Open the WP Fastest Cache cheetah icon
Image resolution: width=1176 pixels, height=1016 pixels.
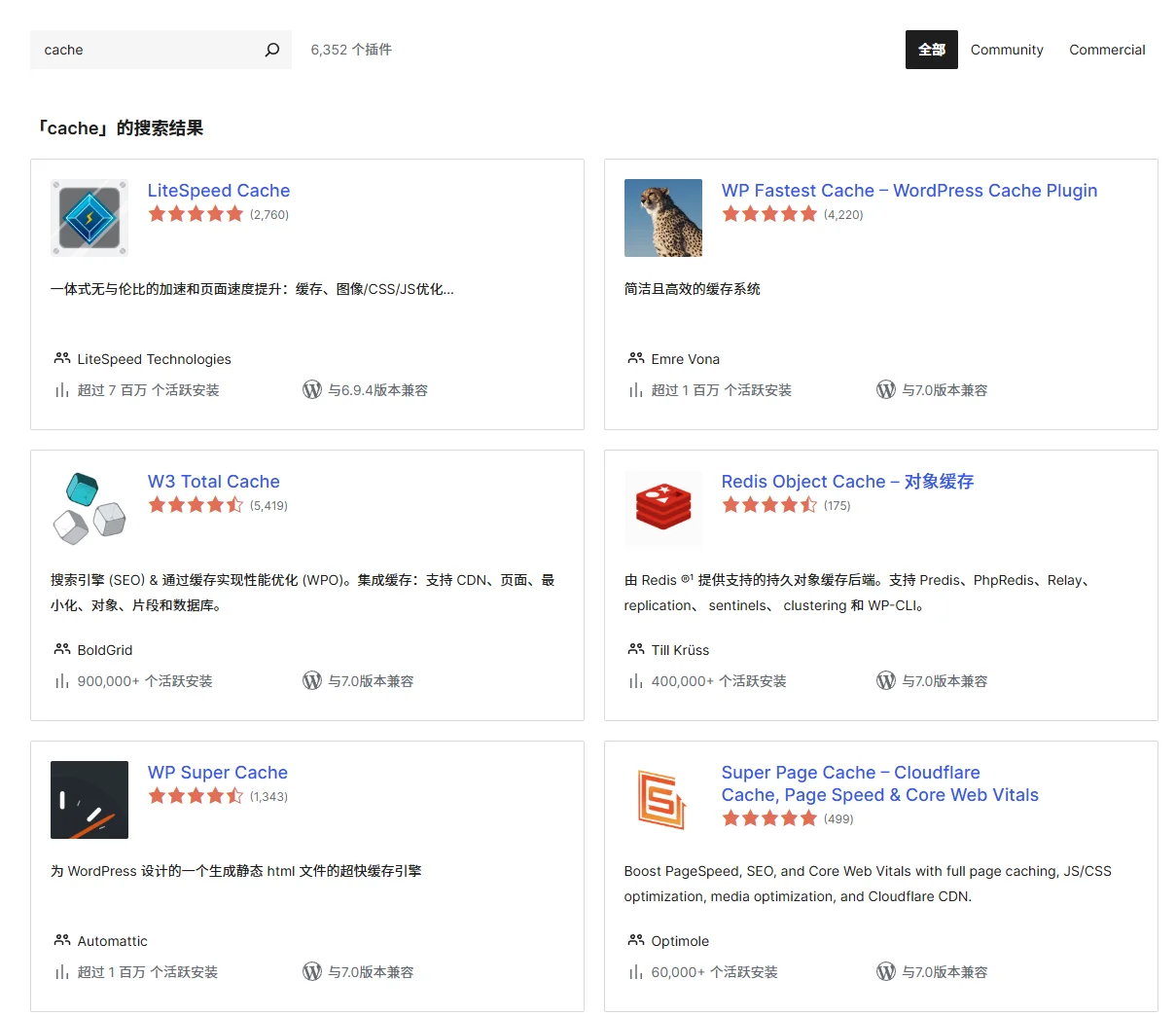coord(663,218)
